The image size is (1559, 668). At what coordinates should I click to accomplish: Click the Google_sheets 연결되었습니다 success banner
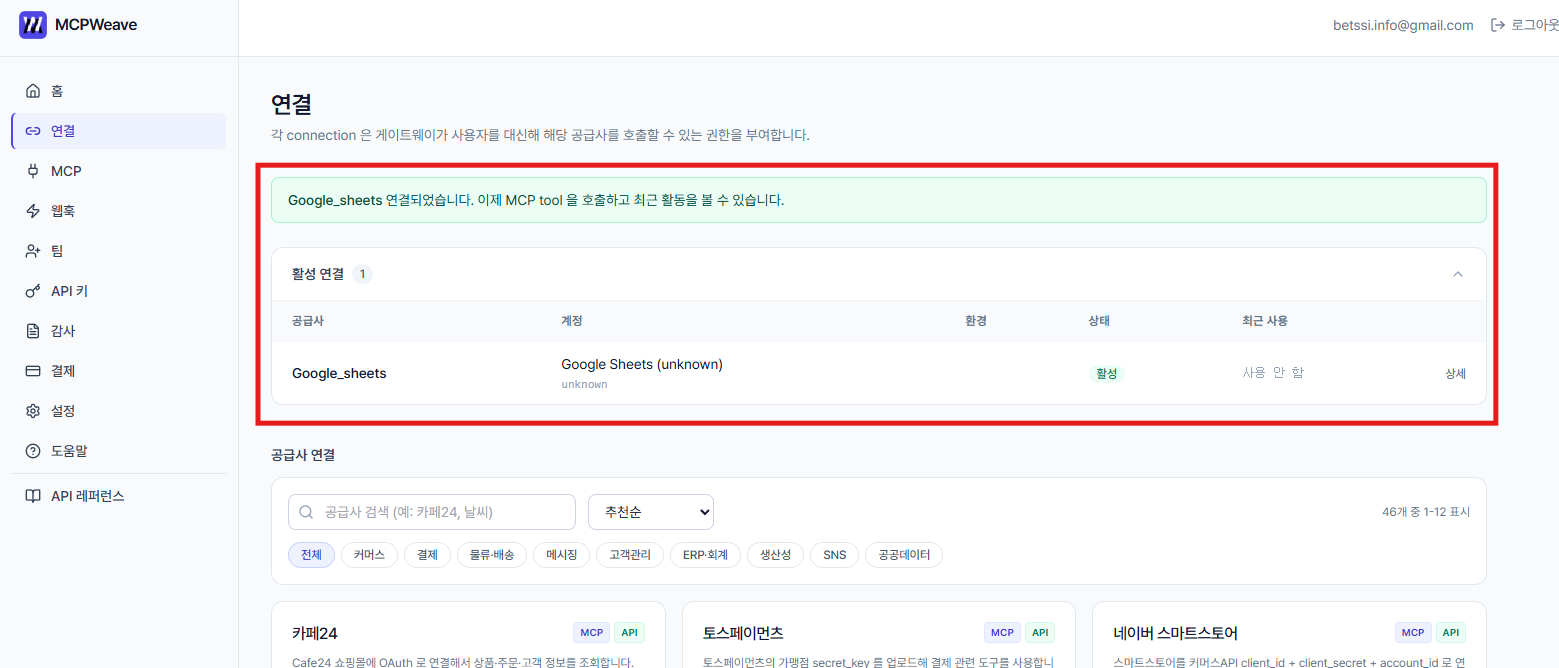tap(879, 200)
